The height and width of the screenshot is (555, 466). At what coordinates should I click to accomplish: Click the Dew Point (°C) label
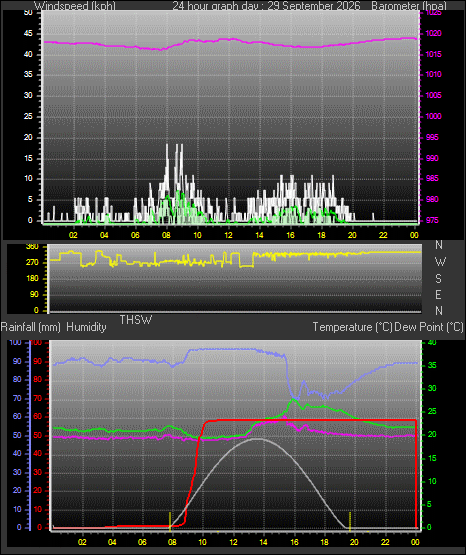[429, 327]
